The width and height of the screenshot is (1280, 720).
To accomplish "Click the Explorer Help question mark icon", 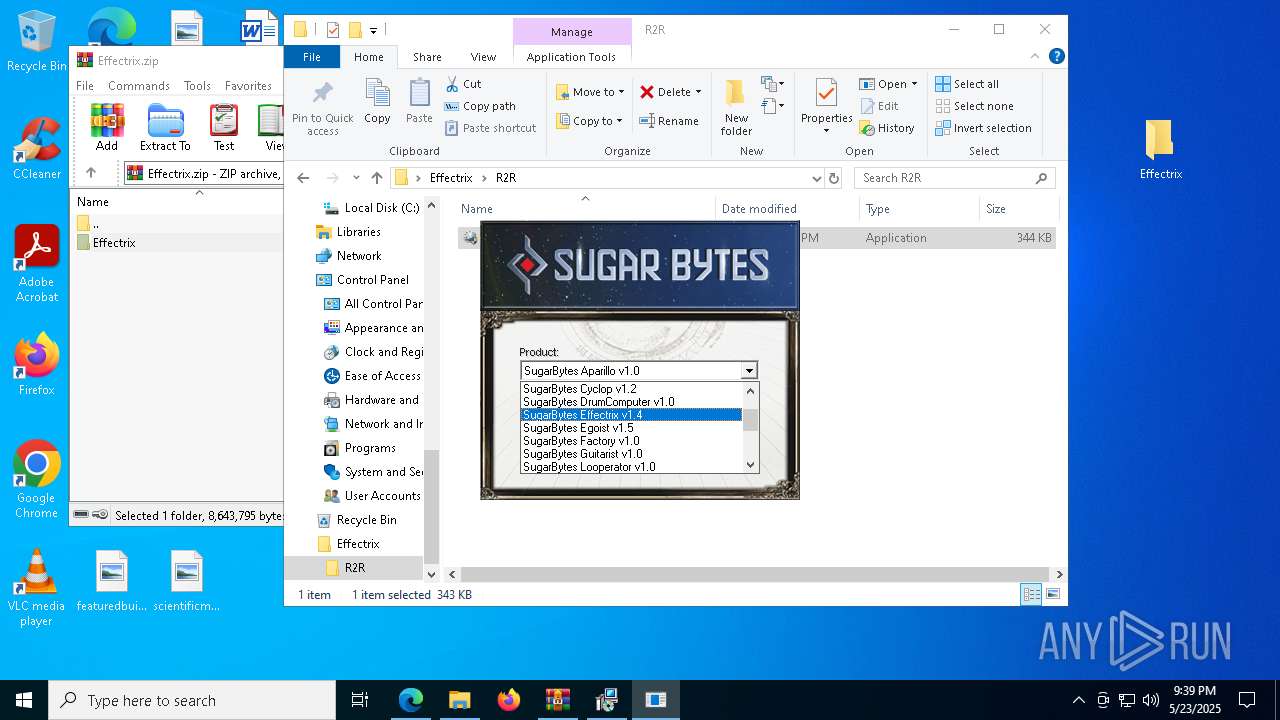I will (1056, 57).
